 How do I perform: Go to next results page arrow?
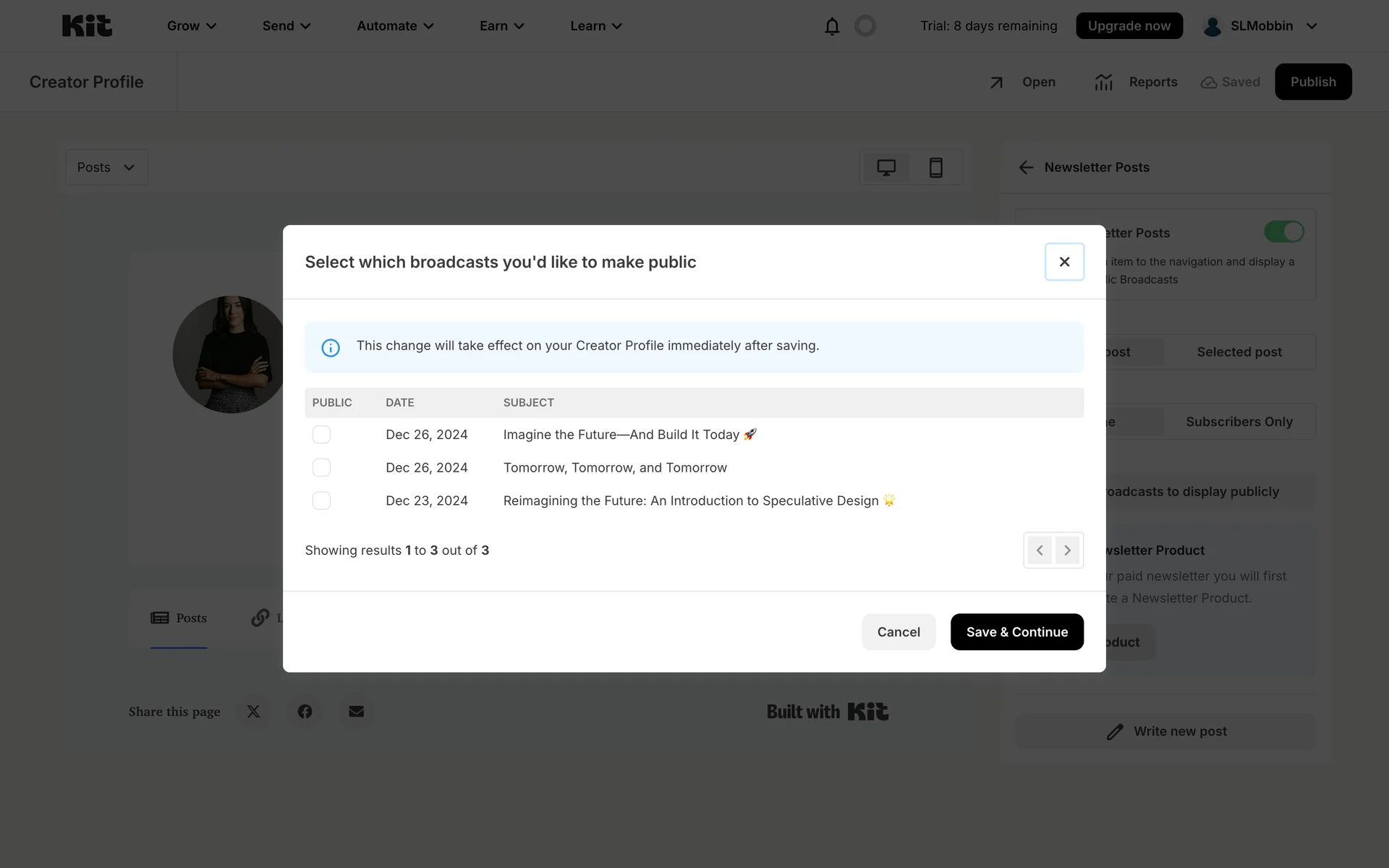1067,550
